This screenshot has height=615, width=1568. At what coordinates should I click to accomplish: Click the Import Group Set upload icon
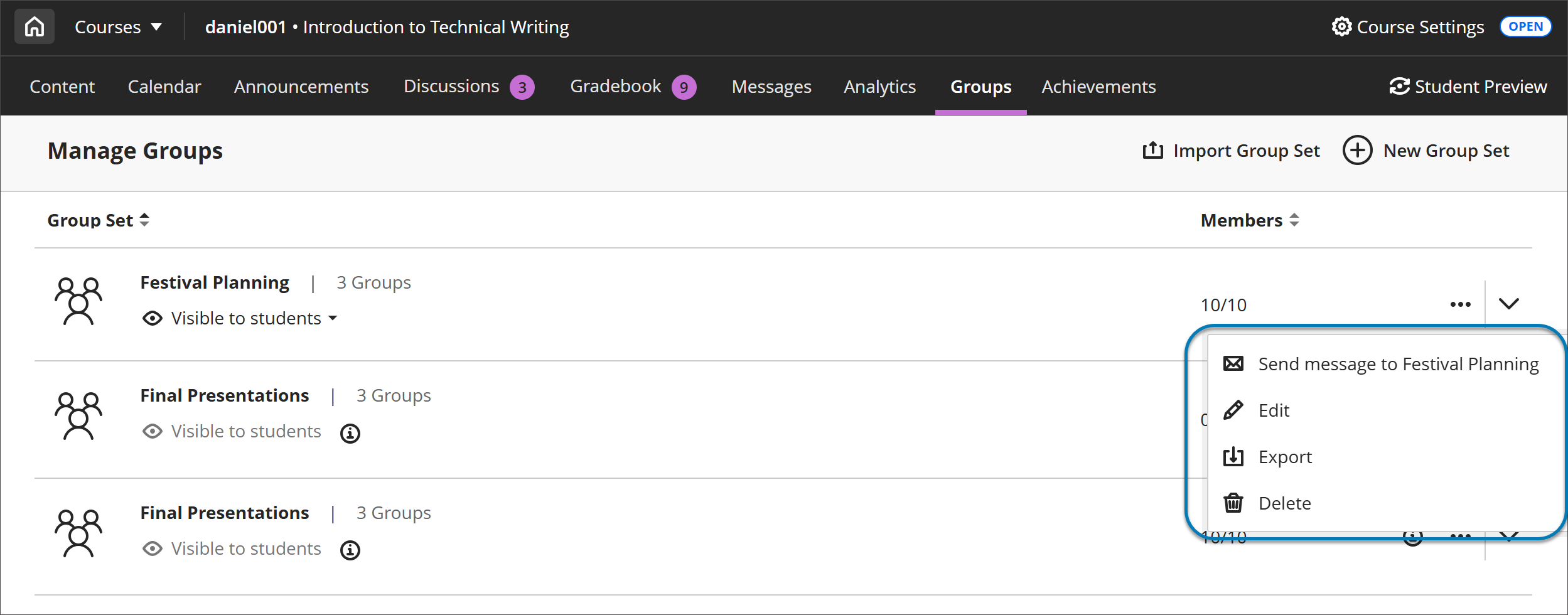(x=1154, y=150)
